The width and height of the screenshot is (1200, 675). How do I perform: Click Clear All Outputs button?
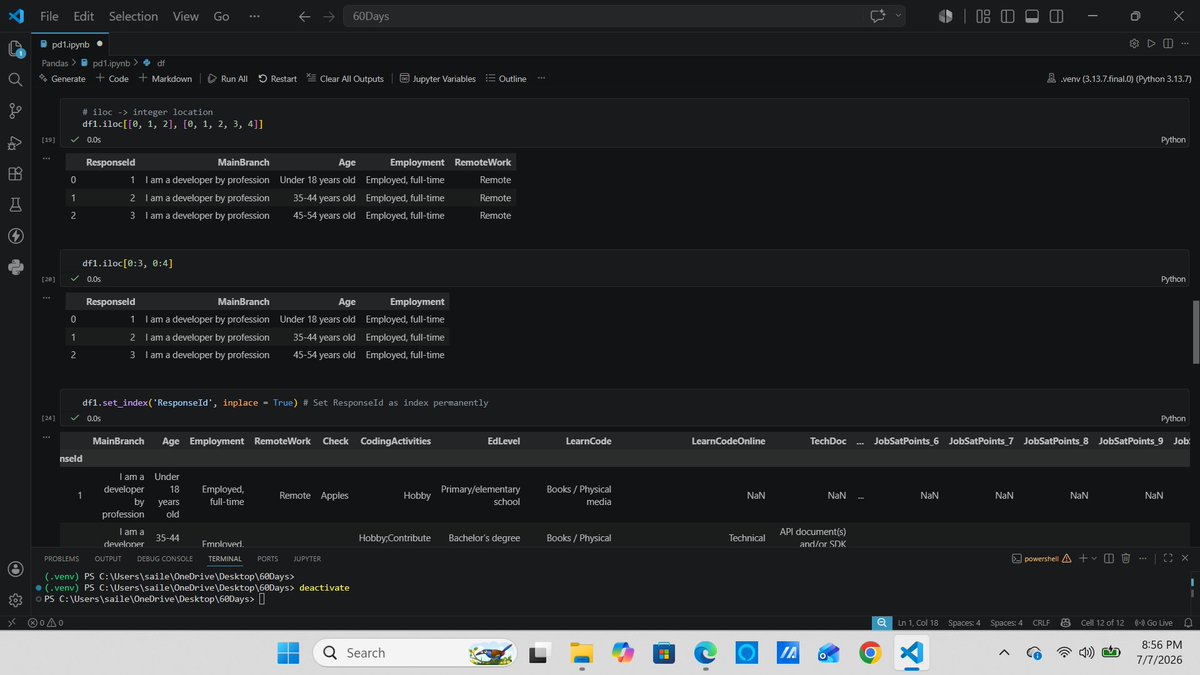tap(345, 78)
